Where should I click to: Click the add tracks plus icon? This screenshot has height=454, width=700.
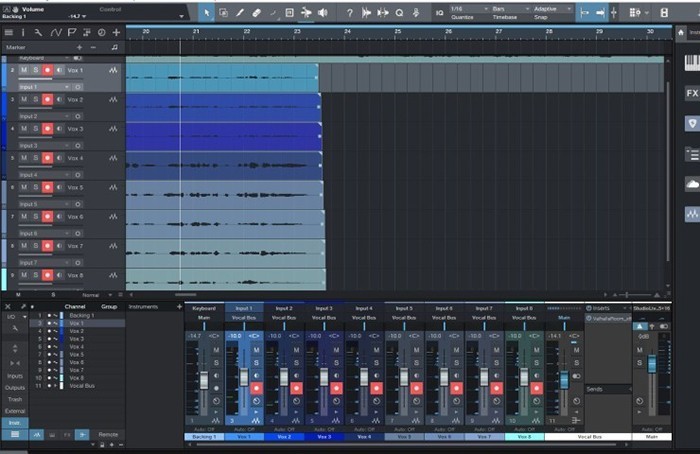[x=116, y=32]
